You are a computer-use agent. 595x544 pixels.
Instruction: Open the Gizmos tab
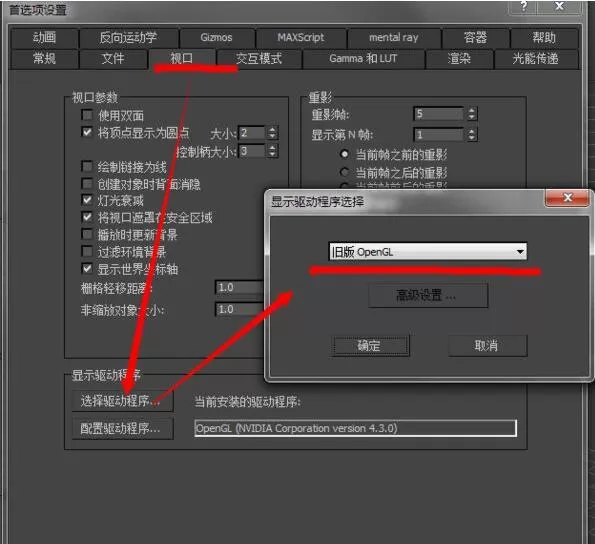point(216,38)
